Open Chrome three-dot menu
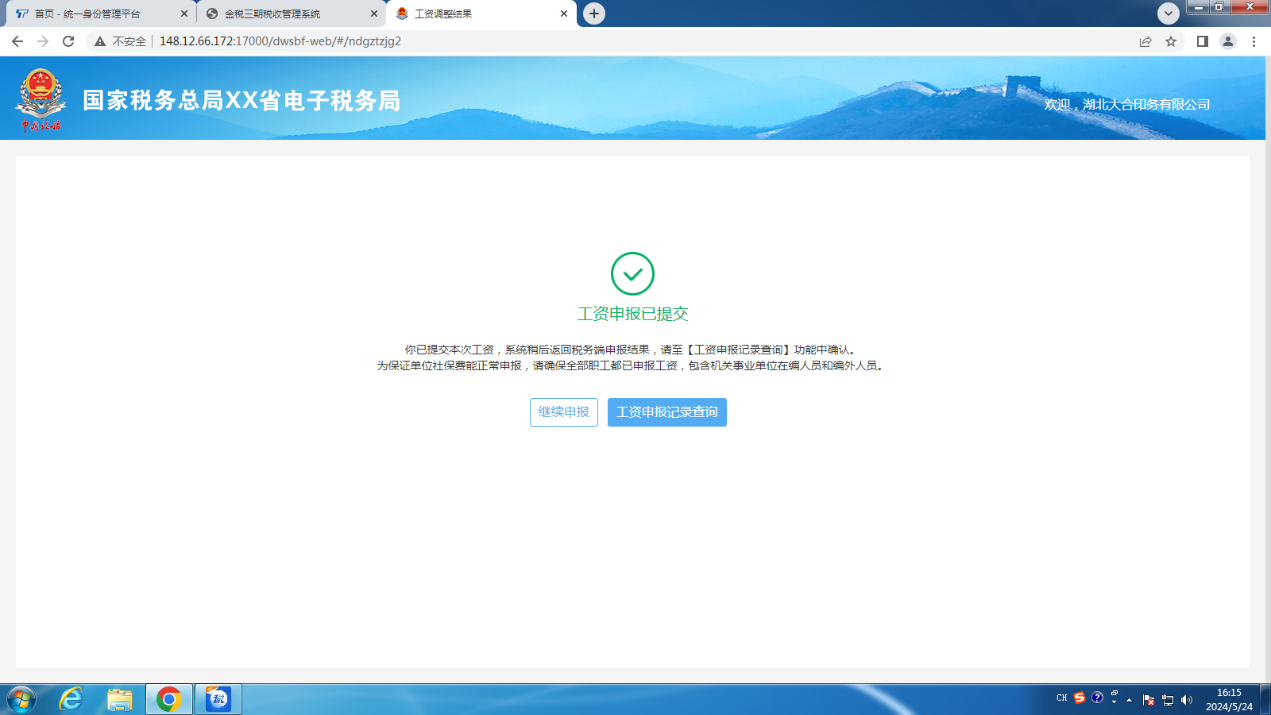Image resolution: width=1271 pixels, height=715 pixels. click(1254, 42)
